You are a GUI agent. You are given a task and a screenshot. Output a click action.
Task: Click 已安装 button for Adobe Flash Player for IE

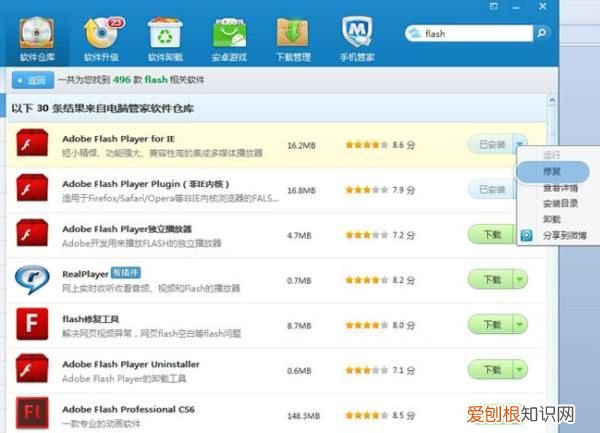[491, 145]
